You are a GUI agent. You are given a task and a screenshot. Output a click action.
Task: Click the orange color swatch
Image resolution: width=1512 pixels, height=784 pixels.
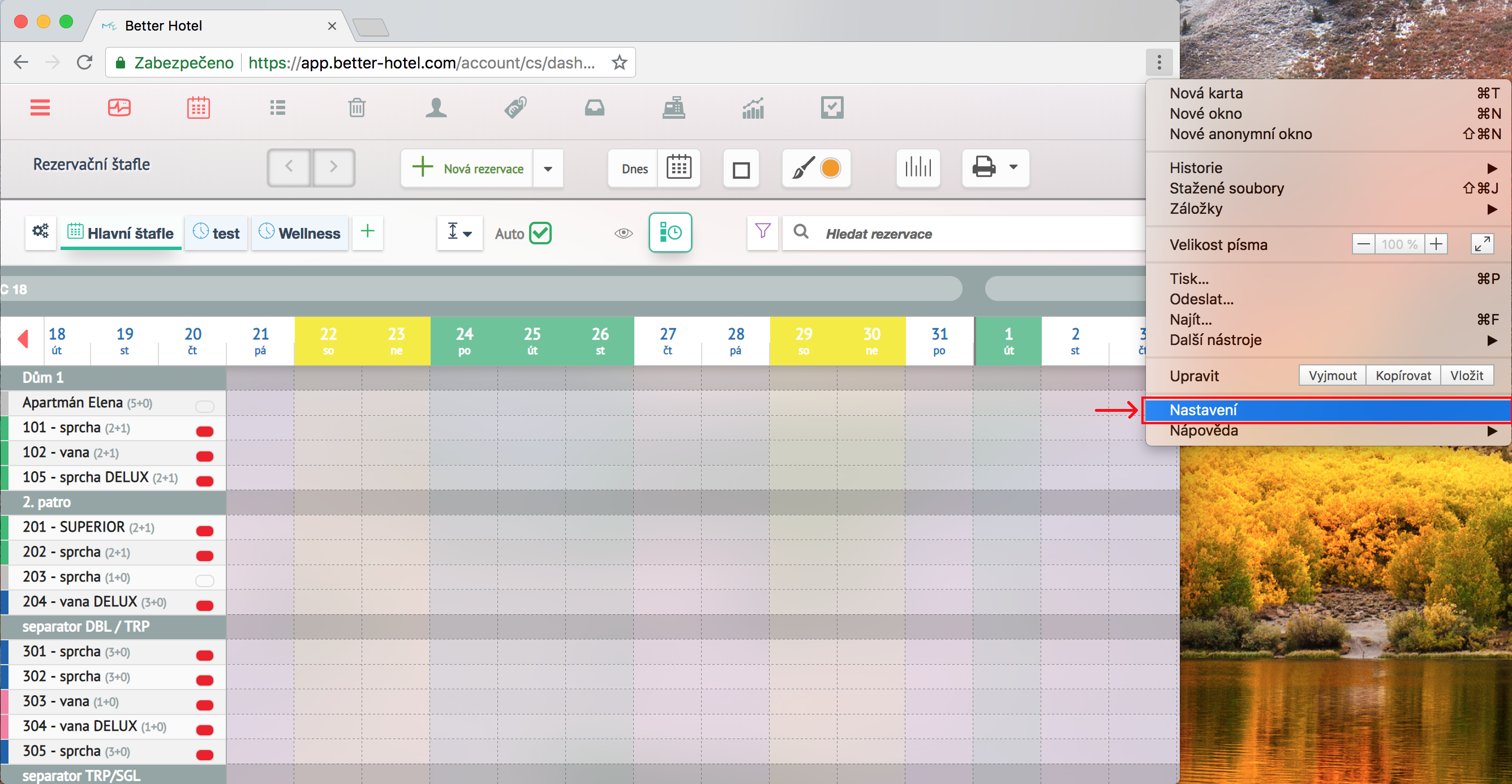pos(830,169)
